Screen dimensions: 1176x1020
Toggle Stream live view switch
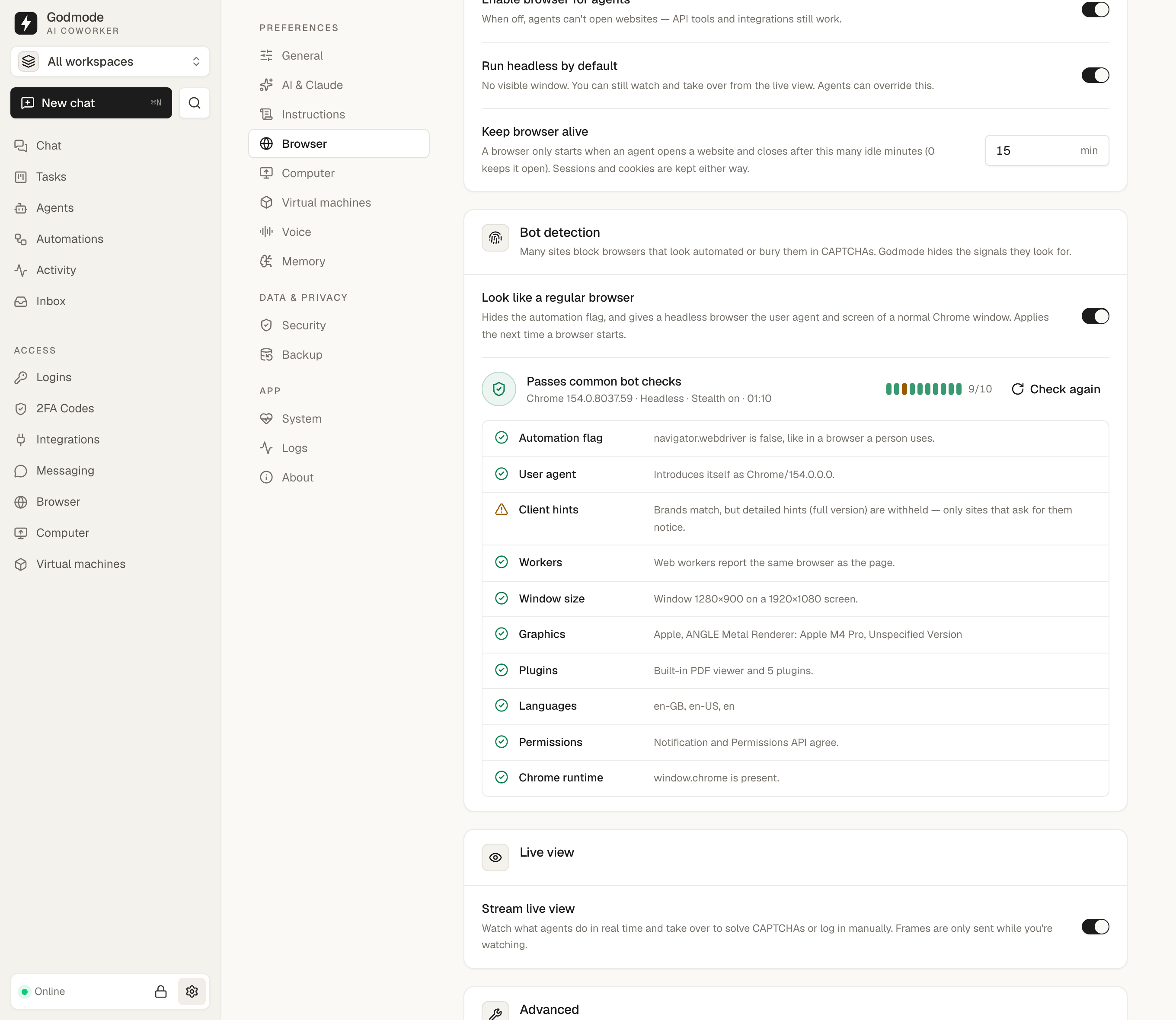pyautogui.click(x=1095, y=927)
